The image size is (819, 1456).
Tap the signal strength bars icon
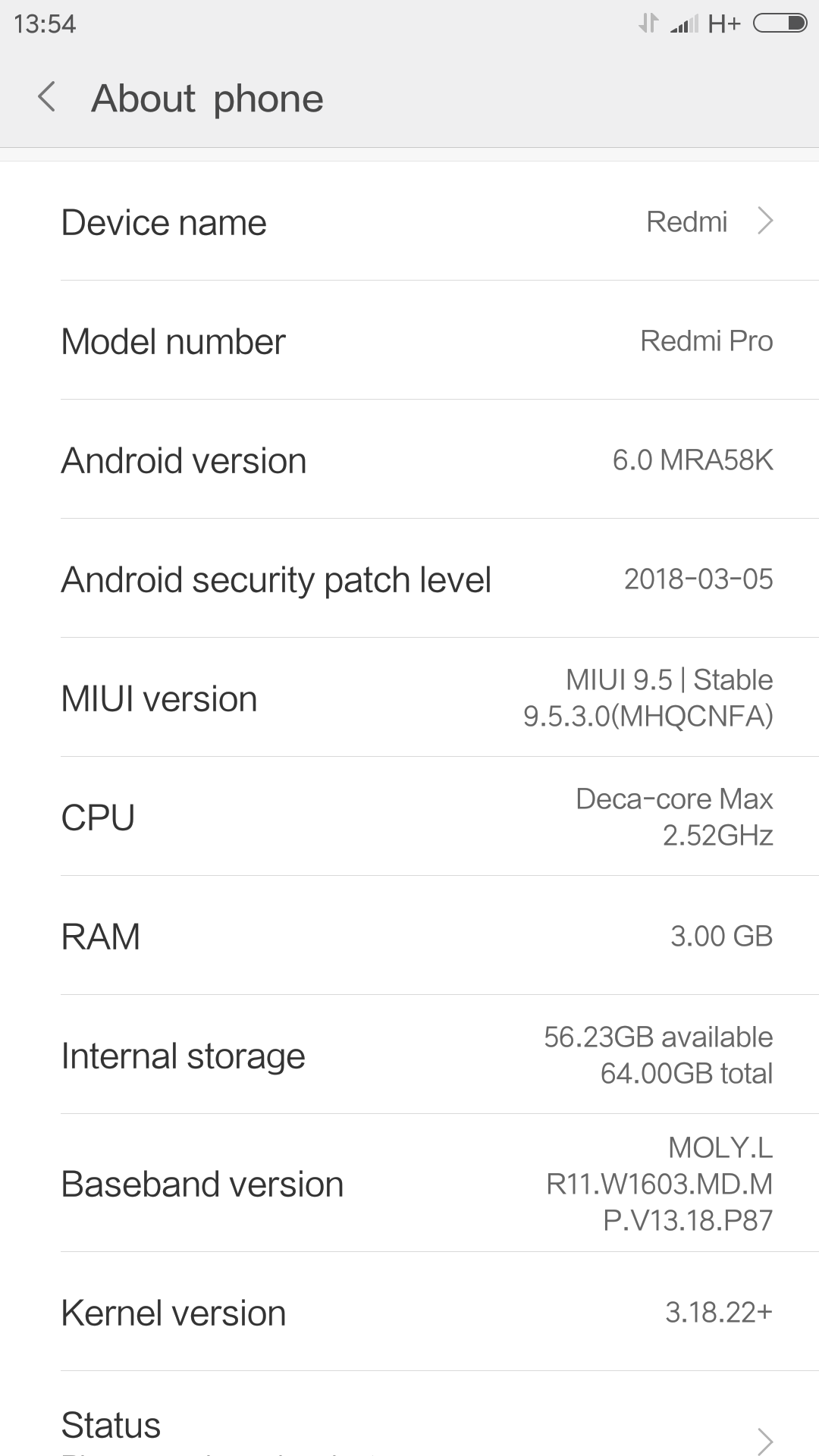click(683, 25)
